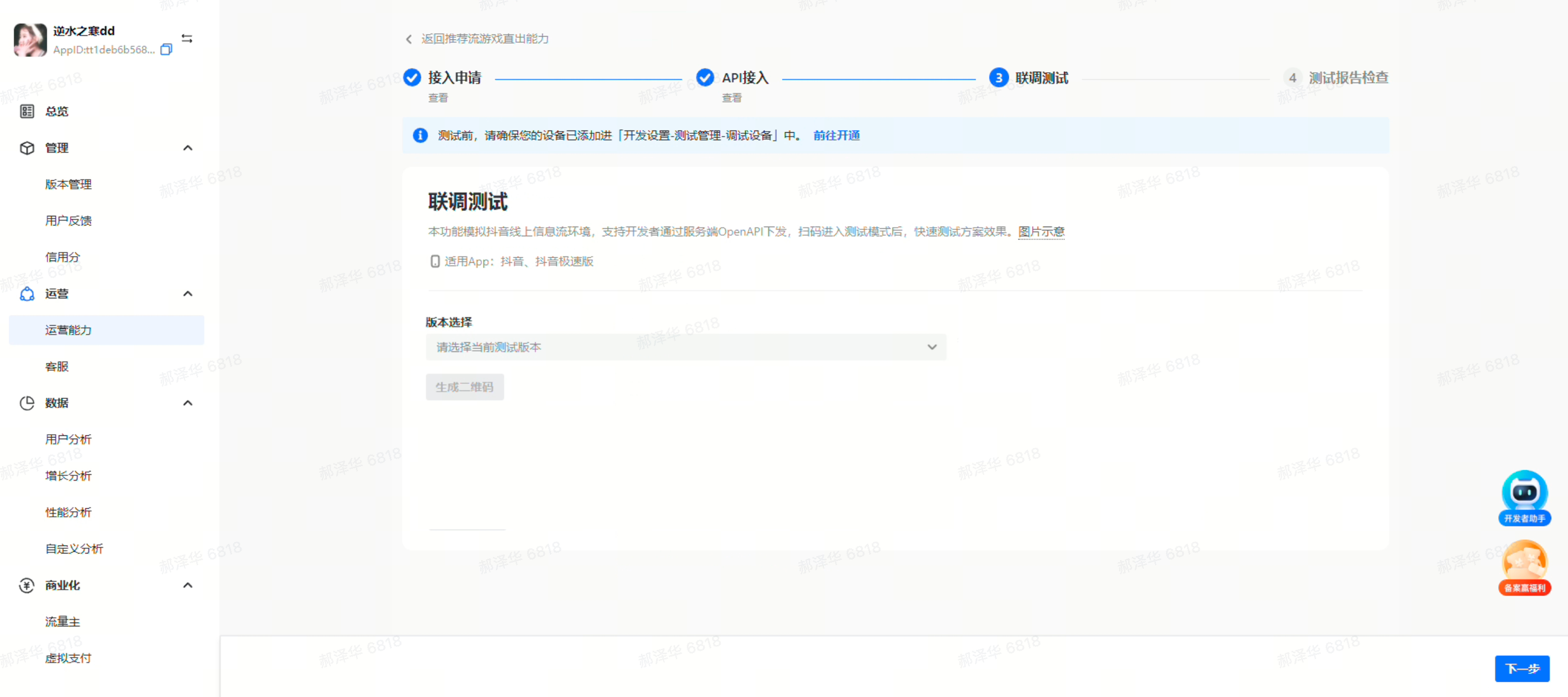Image resolution: width=1568 pixels, height=697 pixels.
Task: Open the 总览 overview icon
Action: (x=27, y=111)
